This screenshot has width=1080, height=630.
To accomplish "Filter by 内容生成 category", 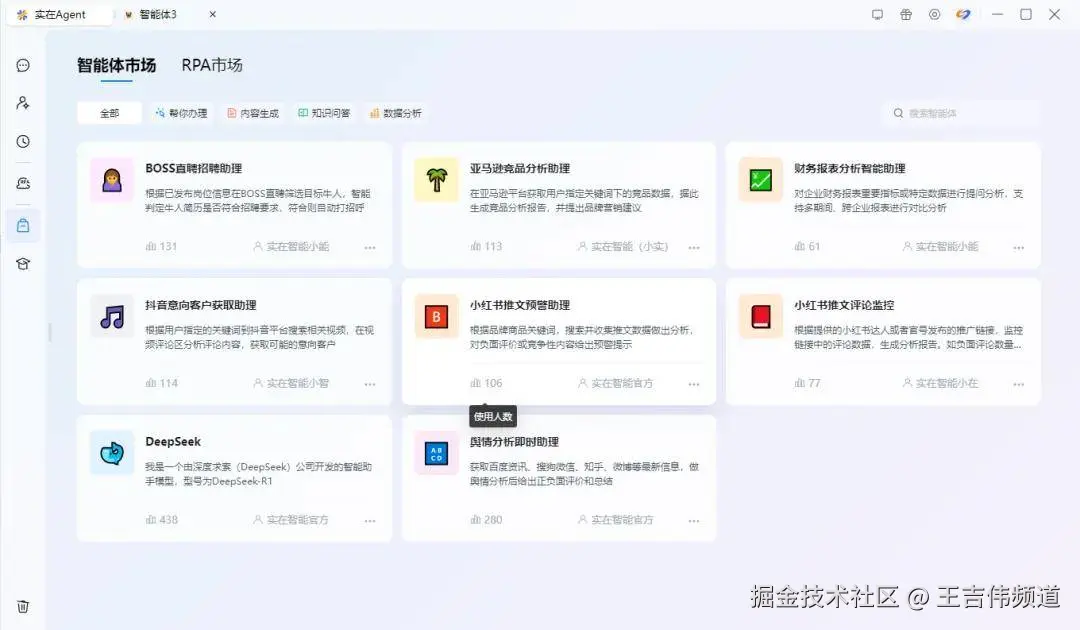I will (x=253, y=113).
